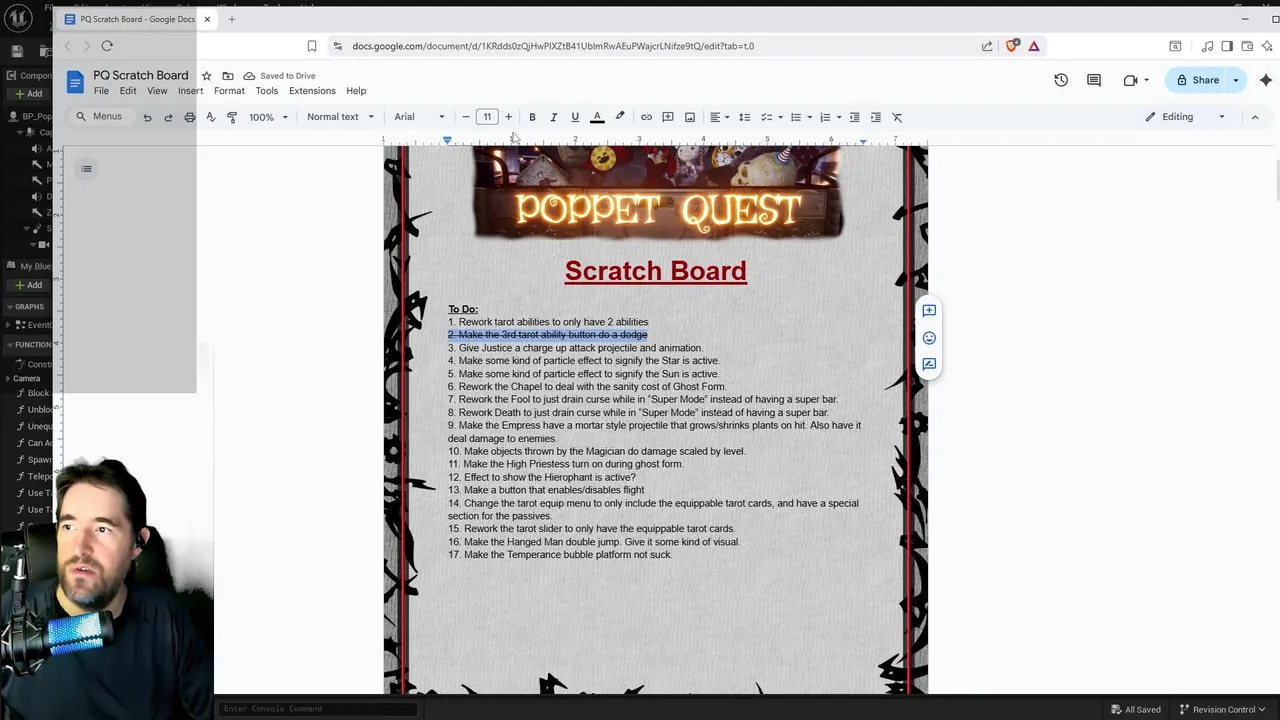Add comment from the page margin
Image resolution: width=1280 pixels, height=720 pixels.
929,311
